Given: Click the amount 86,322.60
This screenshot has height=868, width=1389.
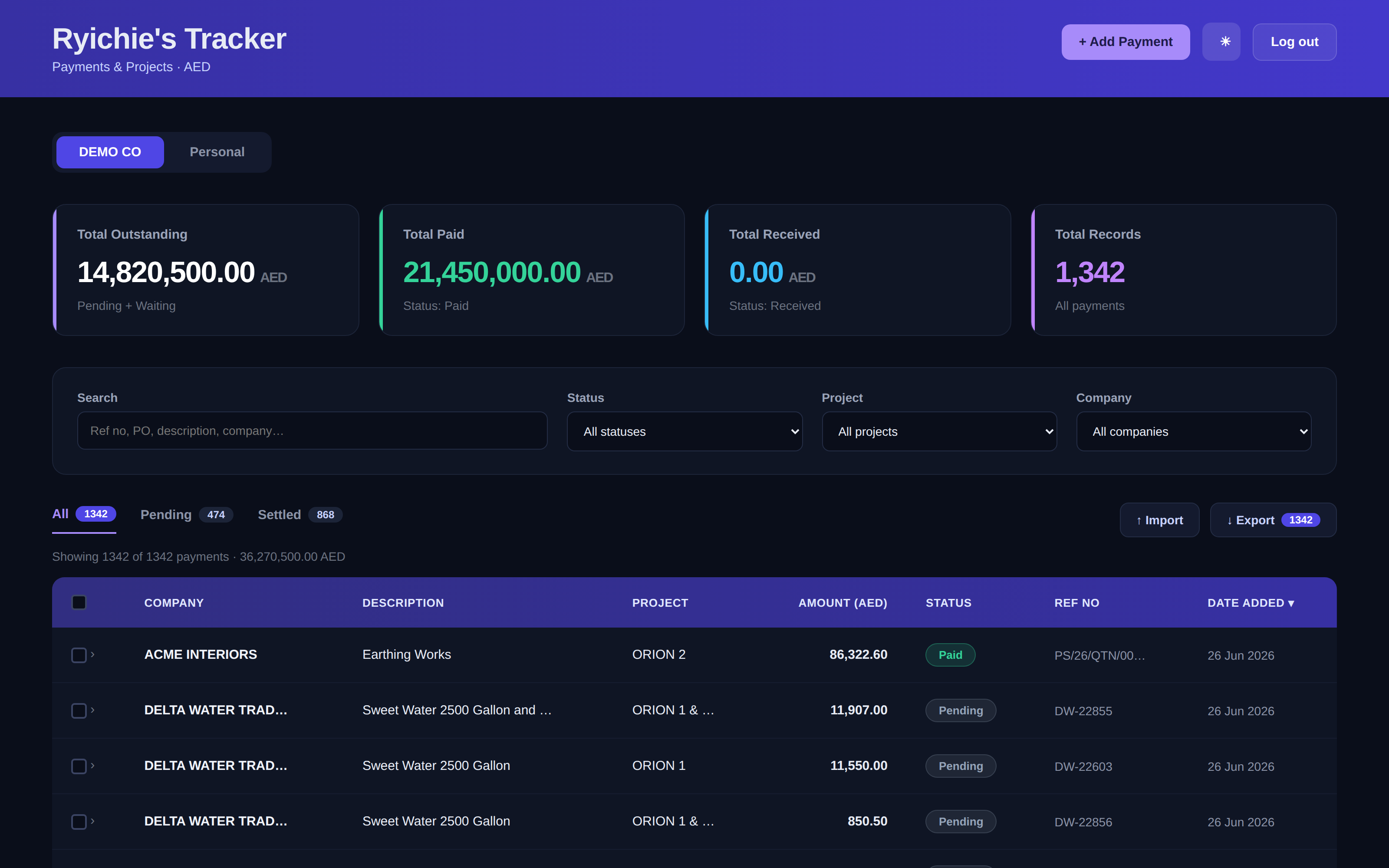Looking at the screenshot, I should [858, 654].
